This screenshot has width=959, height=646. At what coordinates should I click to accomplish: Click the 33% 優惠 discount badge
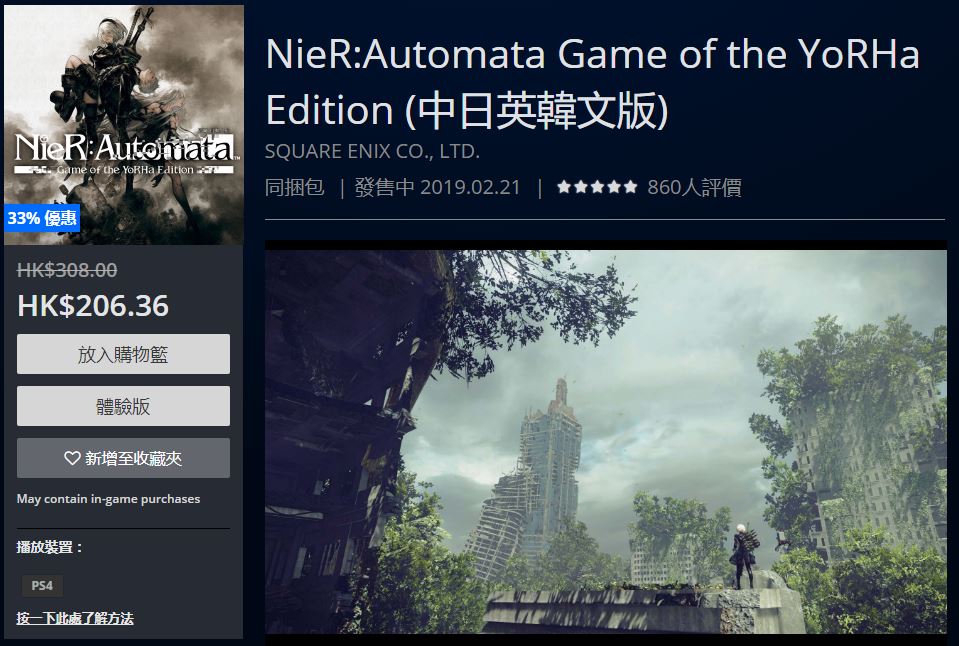[42, 218]
